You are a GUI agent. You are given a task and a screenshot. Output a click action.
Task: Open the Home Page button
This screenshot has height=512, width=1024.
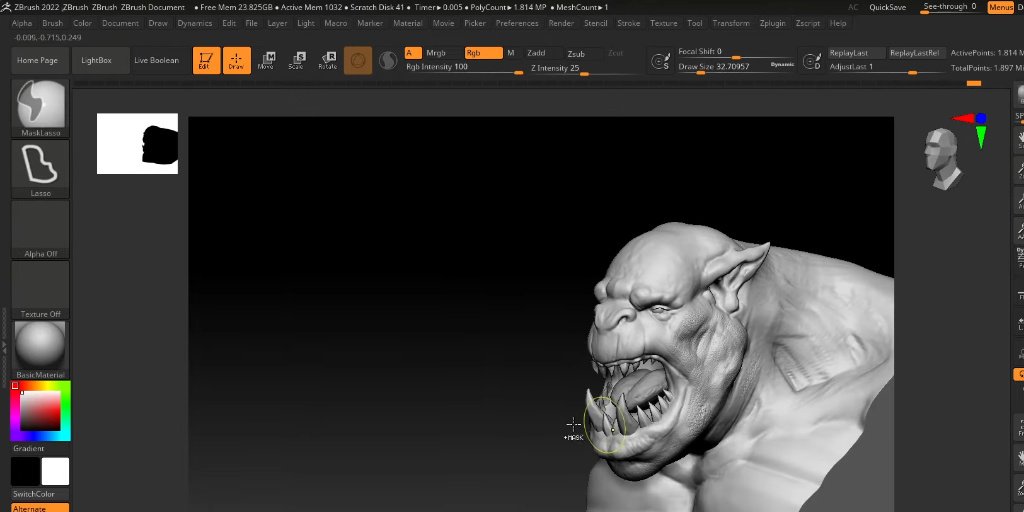(37, 60)
